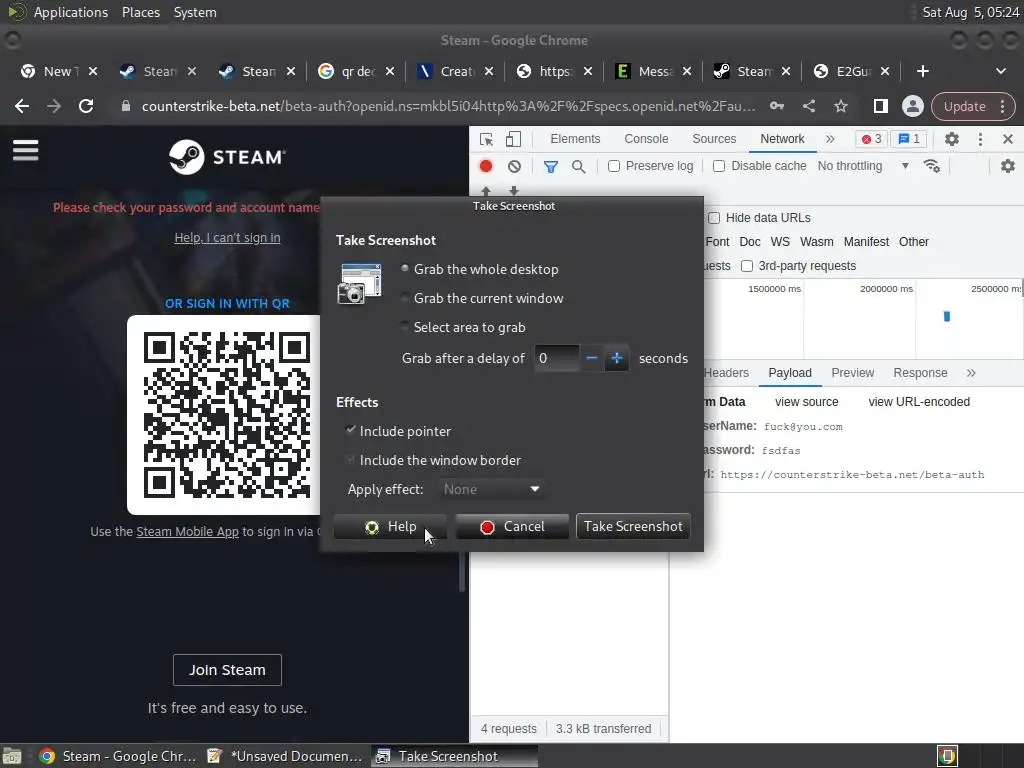Stop recording the network log red button
1024x768 pixels.
click(x=486, y=166)
